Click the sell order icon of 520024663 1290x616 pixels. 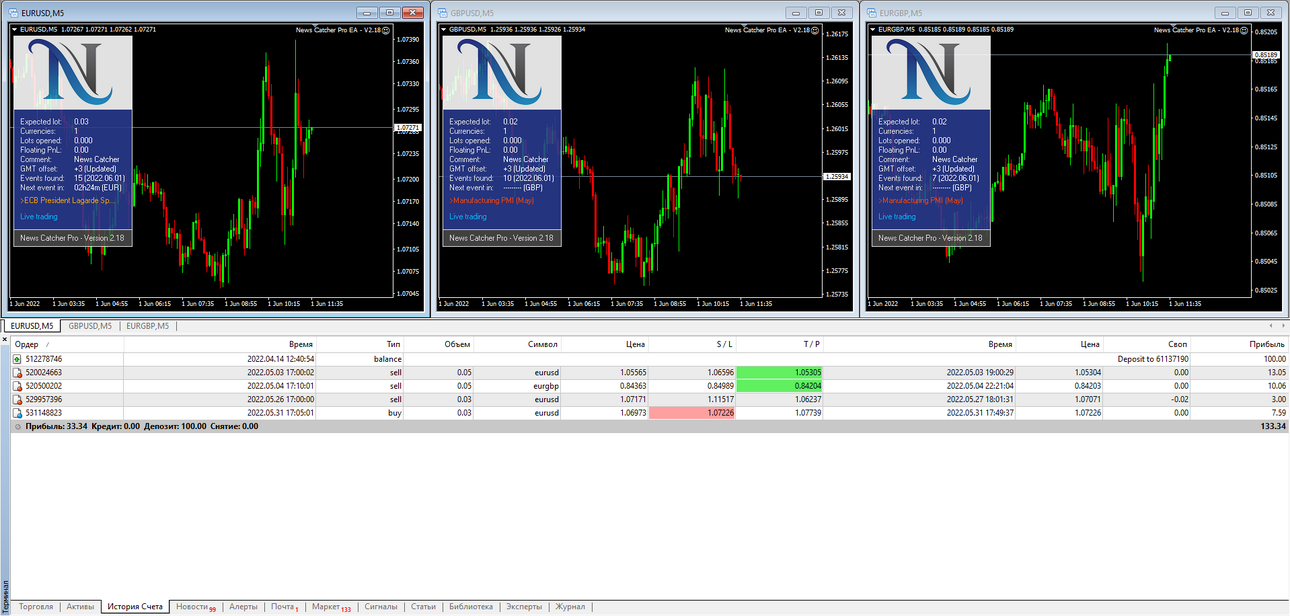[x=17, y=372]
